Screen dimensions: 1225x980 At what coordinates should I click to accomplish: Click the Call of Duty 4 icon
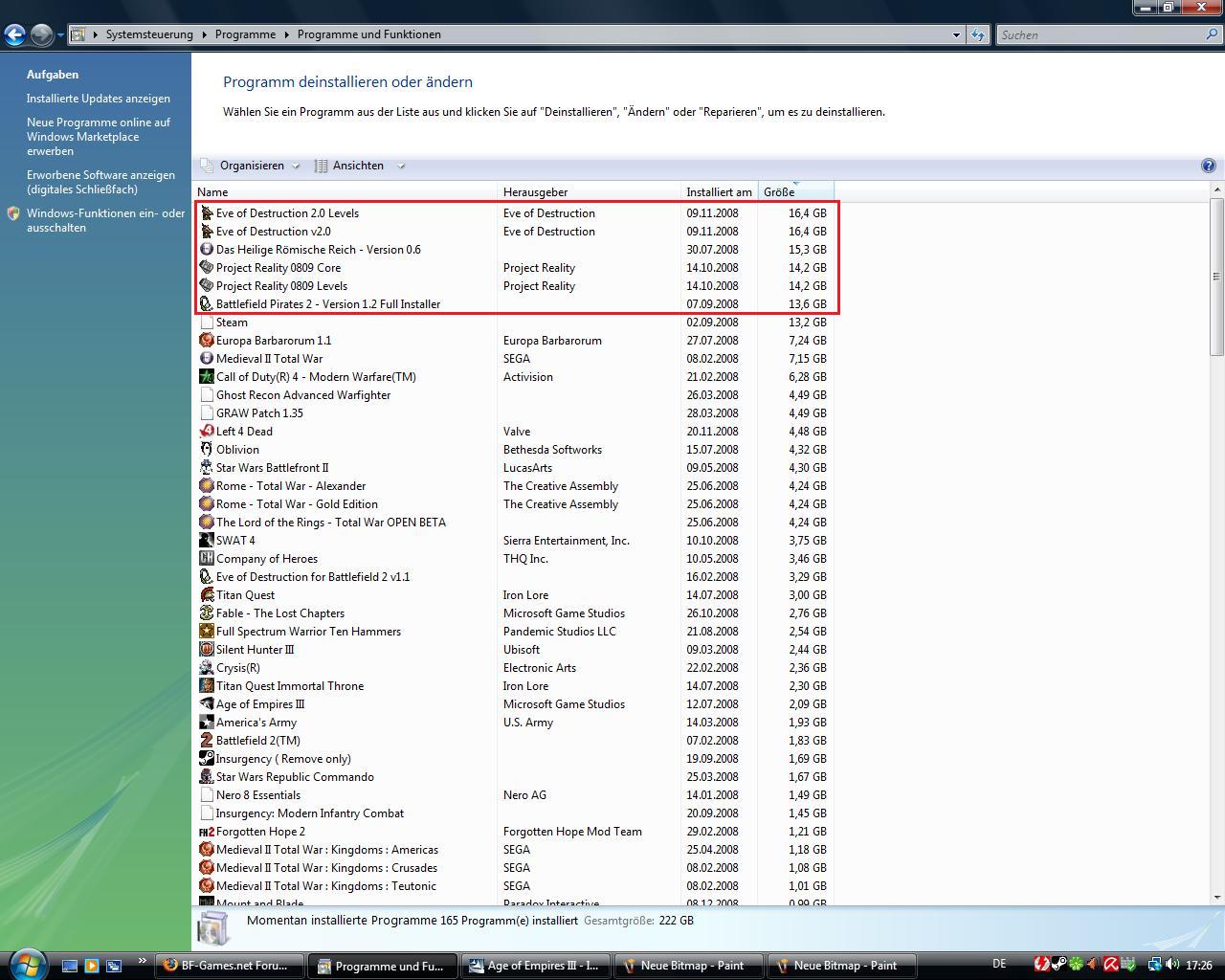pyautogui.click(x=206, y=377)
